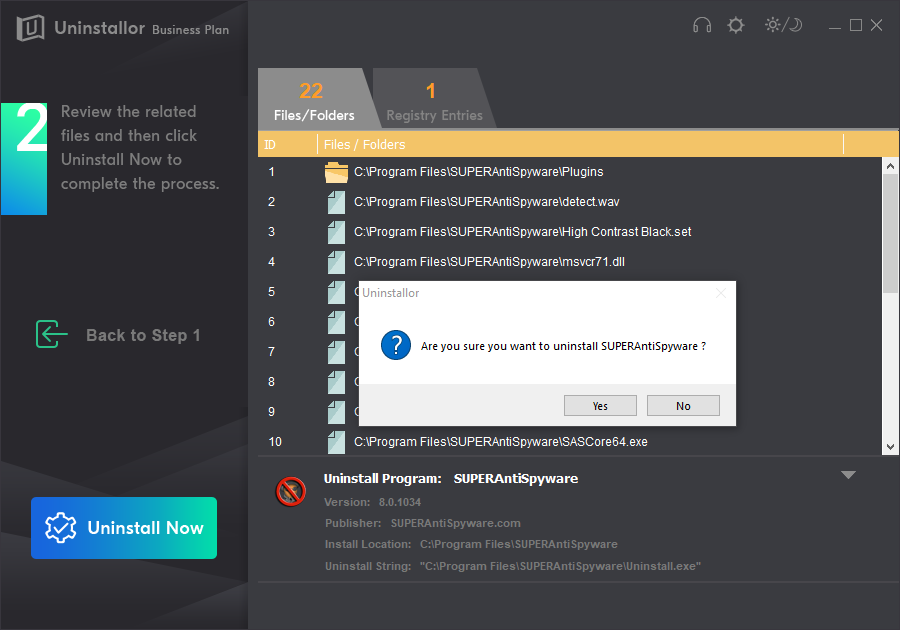This screenshot has width=900, height=630.
Task: Click the Uninstallor logo icon
Action: pos(30,28)
